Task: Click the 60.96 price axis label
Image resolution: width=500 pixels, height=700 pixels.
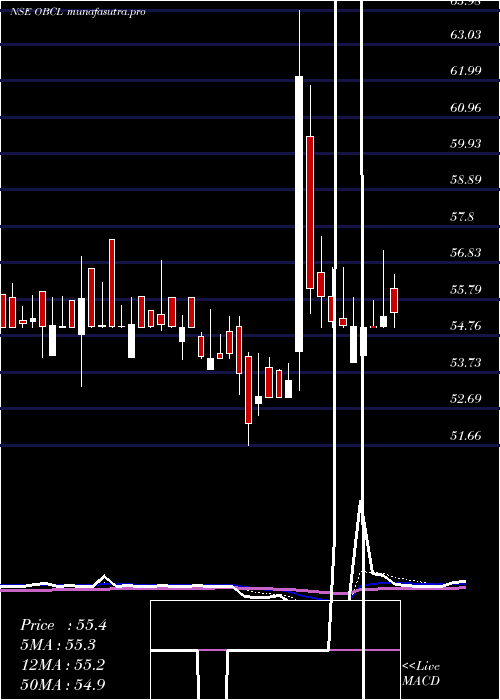Action: point(466,107)
